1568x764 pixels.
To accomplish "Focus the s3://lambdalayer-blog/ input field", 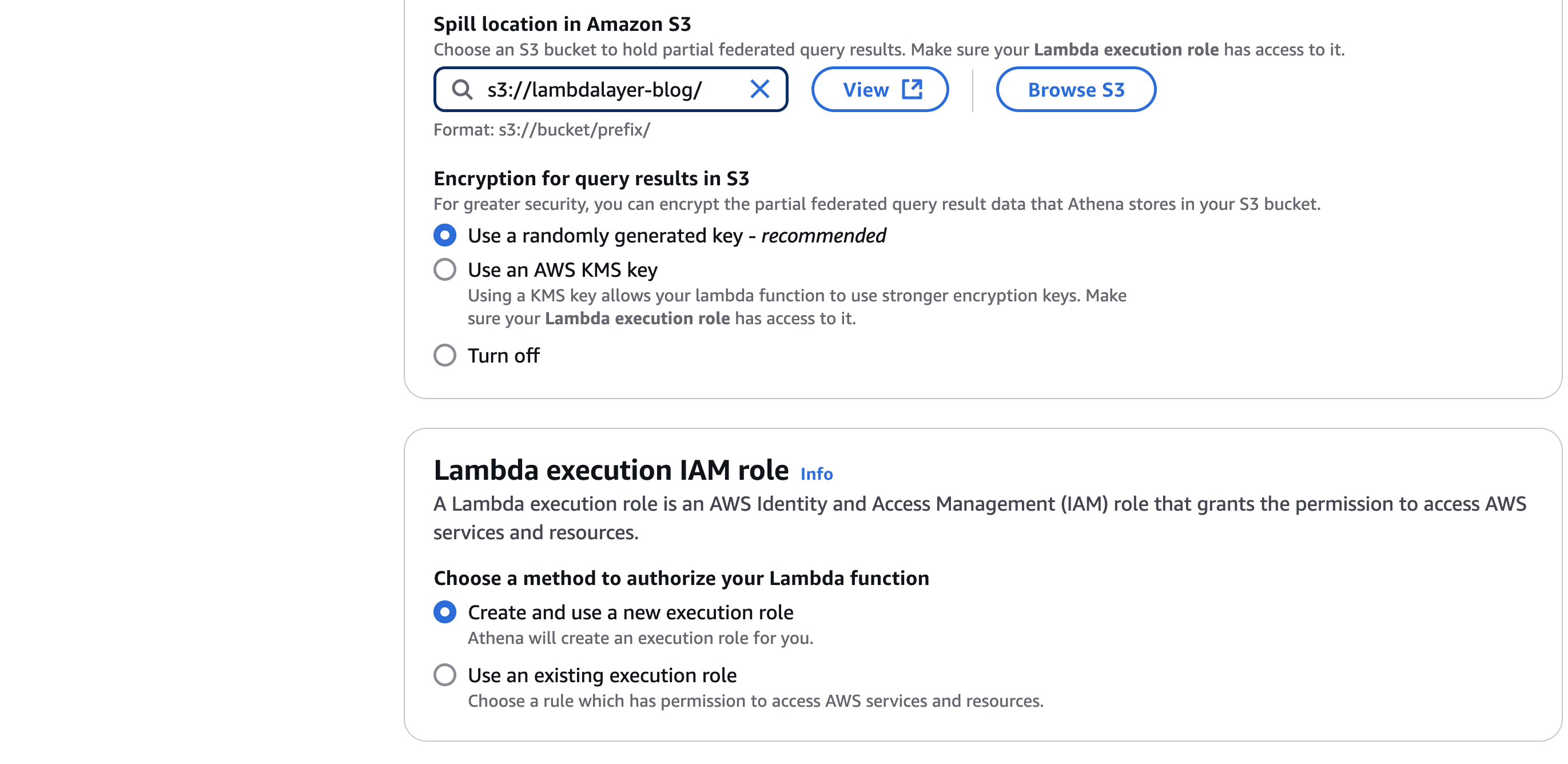I will point(608,89).
